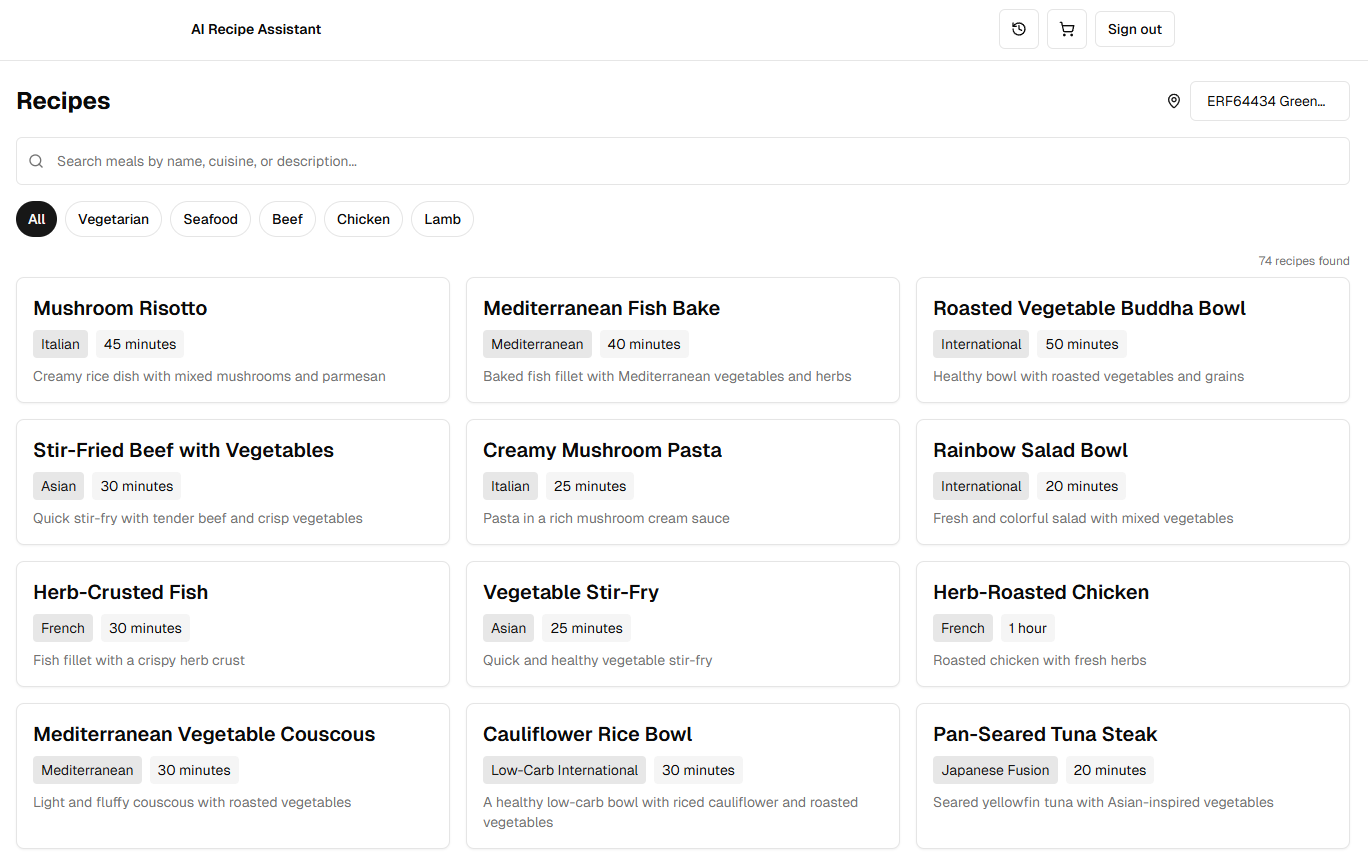The image size is (1368, 856).
Task: Show only Lamb recipes
Action: pos(442,219)
